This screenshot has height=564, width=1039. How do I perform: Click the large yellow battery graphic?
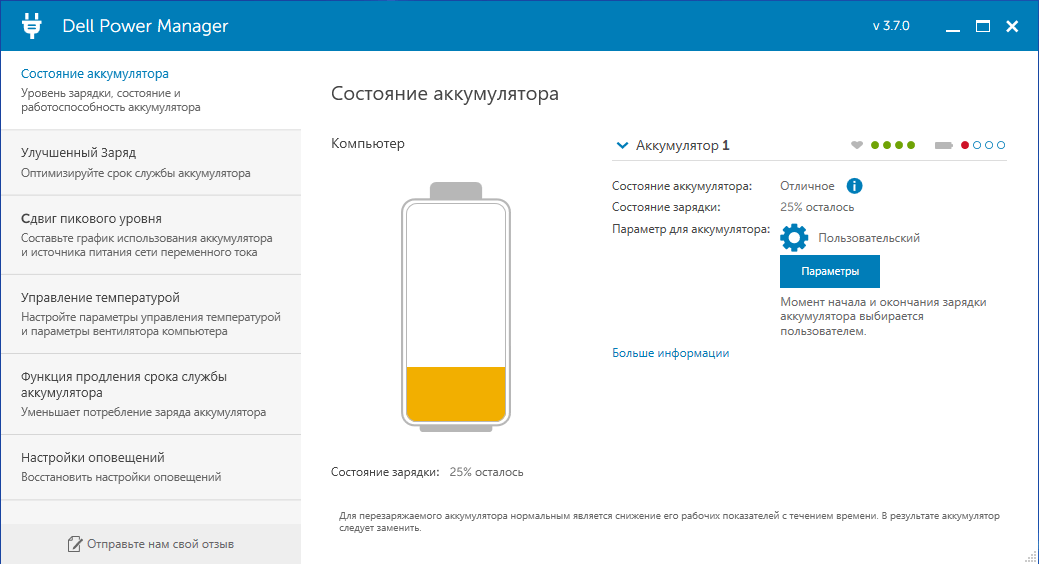pyautogui.click(x=456, y=307)
